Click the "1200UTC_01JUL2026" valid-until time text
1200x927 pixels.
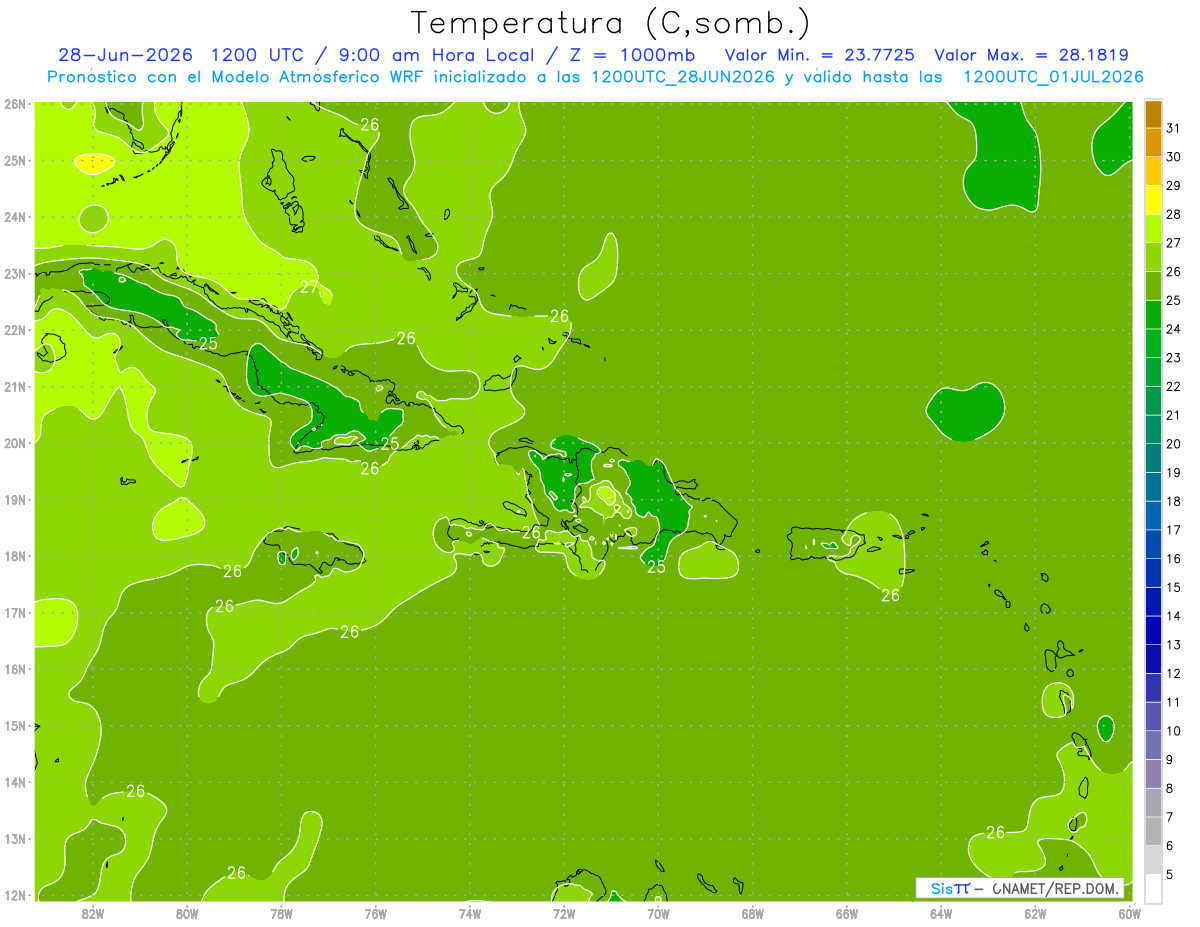tap(1053, 77)
